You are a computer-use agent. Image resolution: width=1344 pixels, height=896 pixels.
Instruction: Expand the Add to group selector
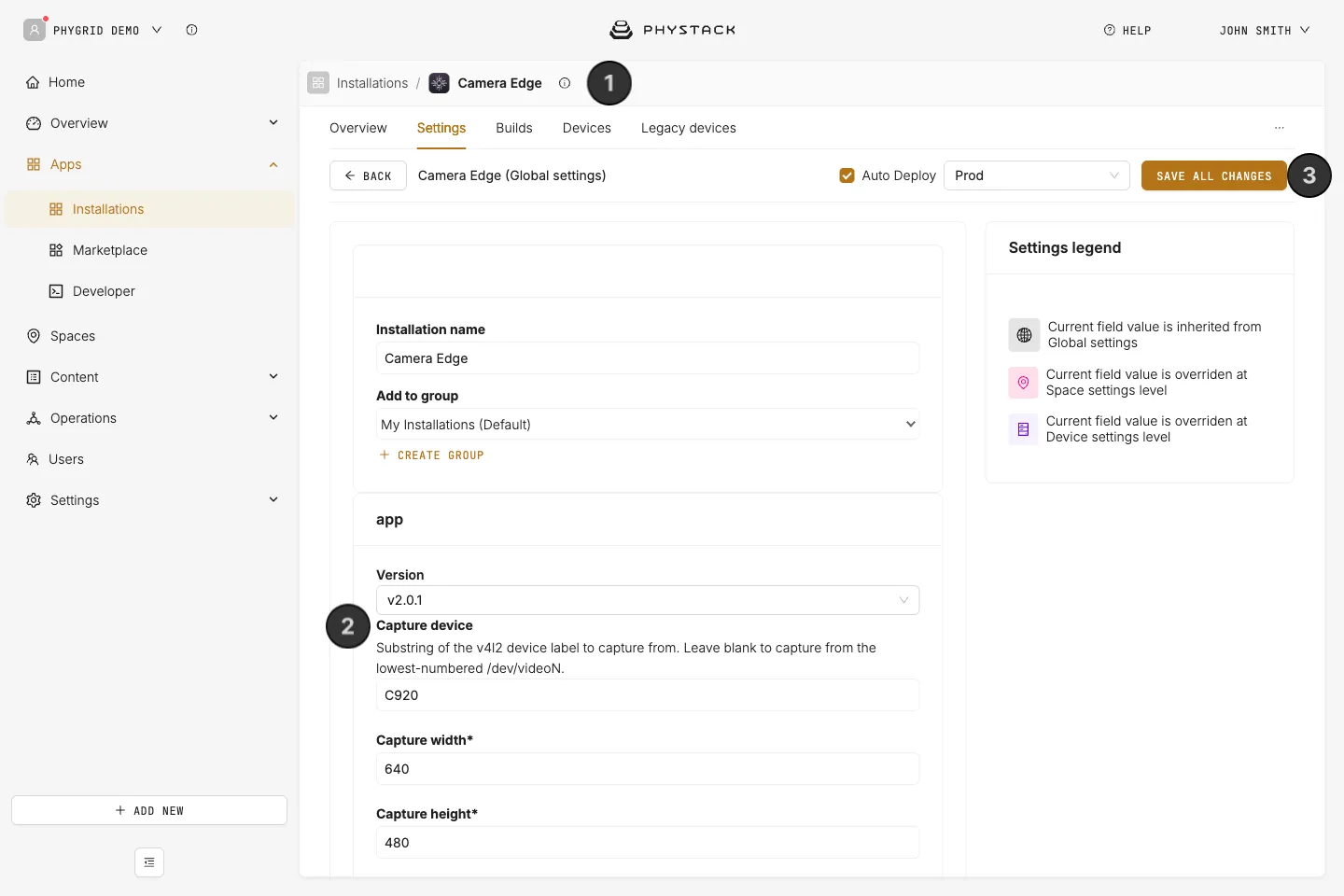648,425
